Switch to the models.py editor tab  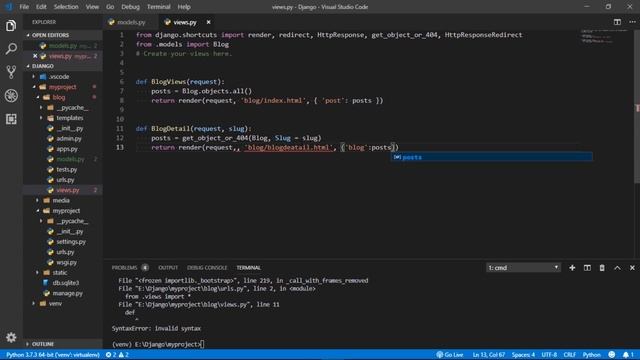point(131,22)
